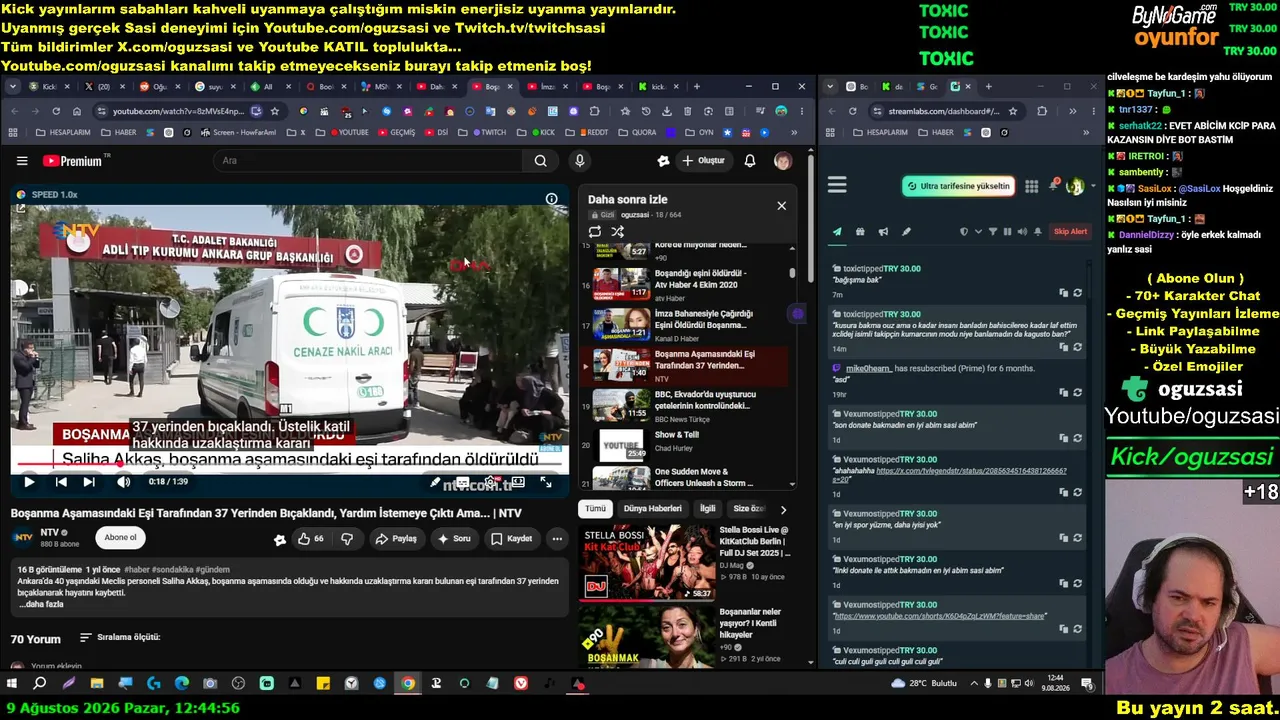Open new tab in YouTube browser window

click(697, 87)
